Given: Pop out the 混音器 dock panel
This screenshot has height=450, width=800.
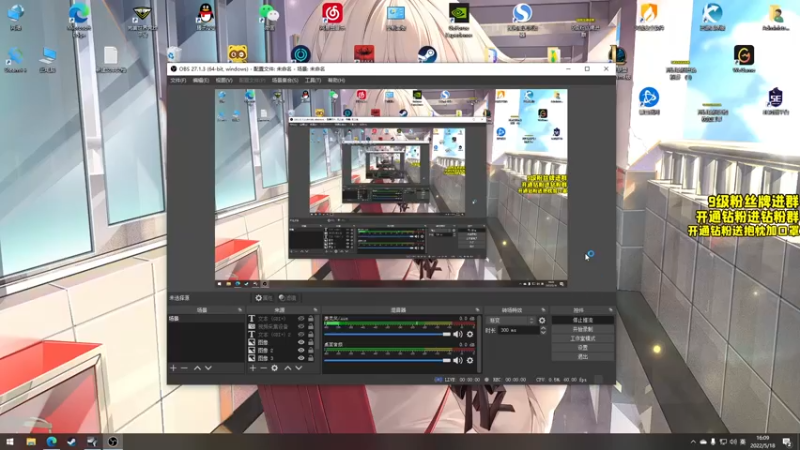Looking at the screenshot, I should (478, 310).
